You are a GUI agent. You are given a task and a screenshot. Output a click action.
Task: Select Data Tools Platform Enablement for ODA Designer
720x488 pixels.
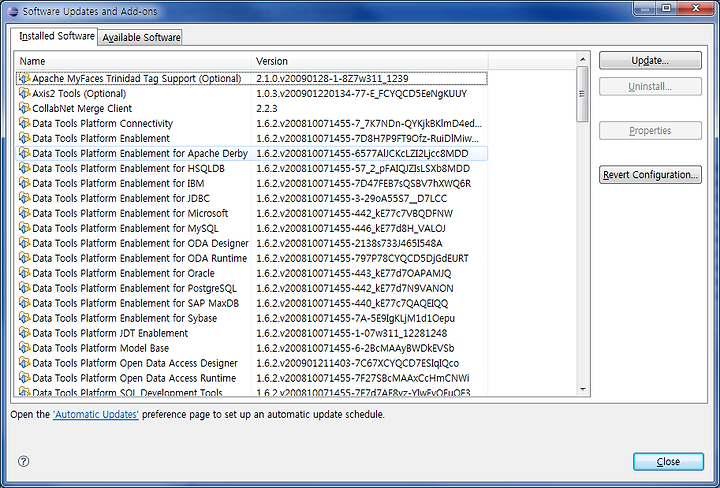(x=252, y=243)
